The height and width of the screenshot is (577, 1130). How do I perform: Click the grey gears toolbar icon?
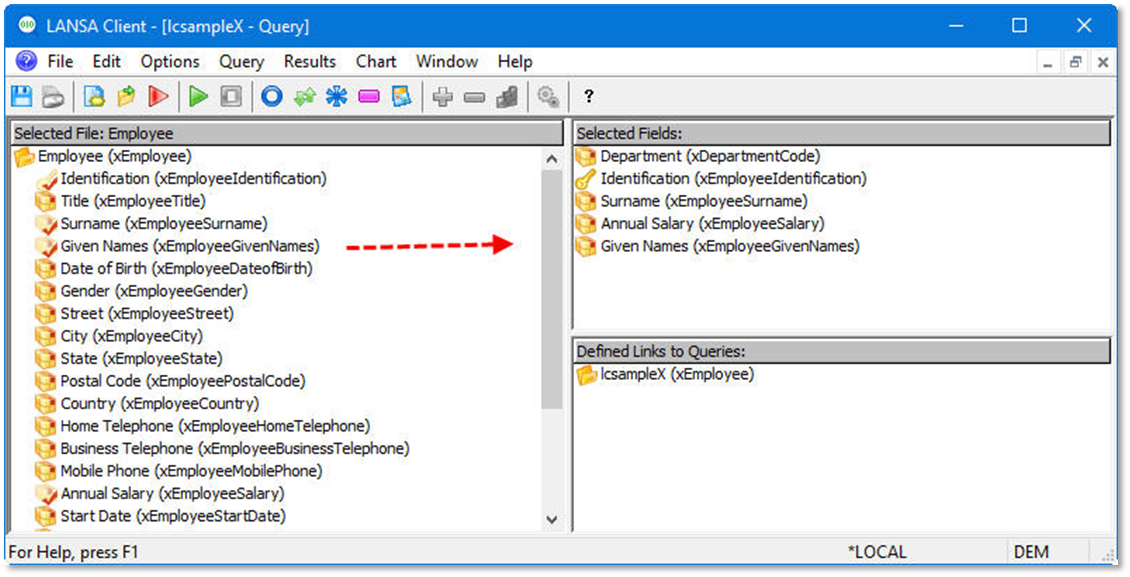click(x=548, y=97)
